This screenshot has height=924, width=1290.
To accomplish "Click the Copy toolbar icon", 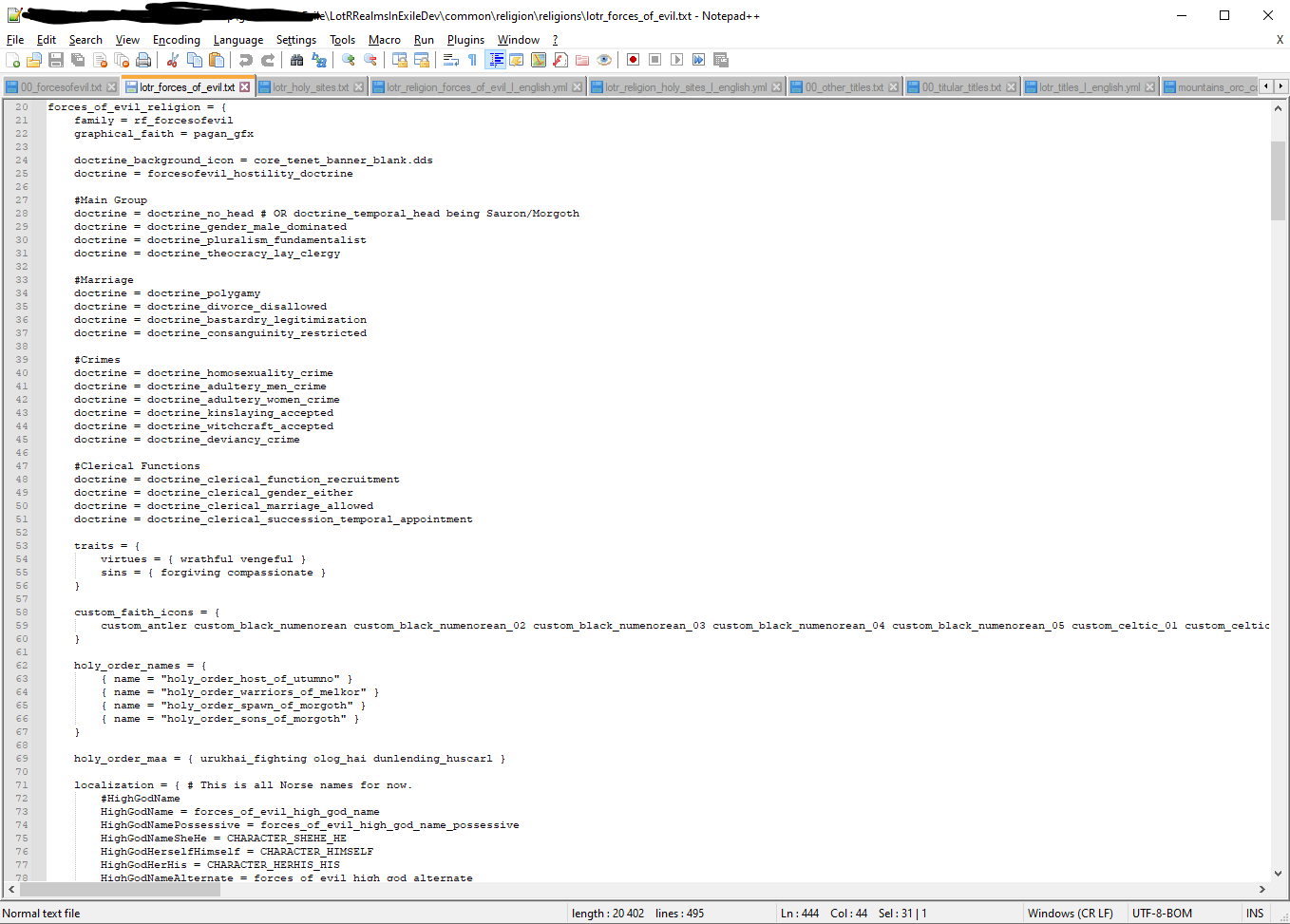I will pyautogui.click(x=195, y=60).
